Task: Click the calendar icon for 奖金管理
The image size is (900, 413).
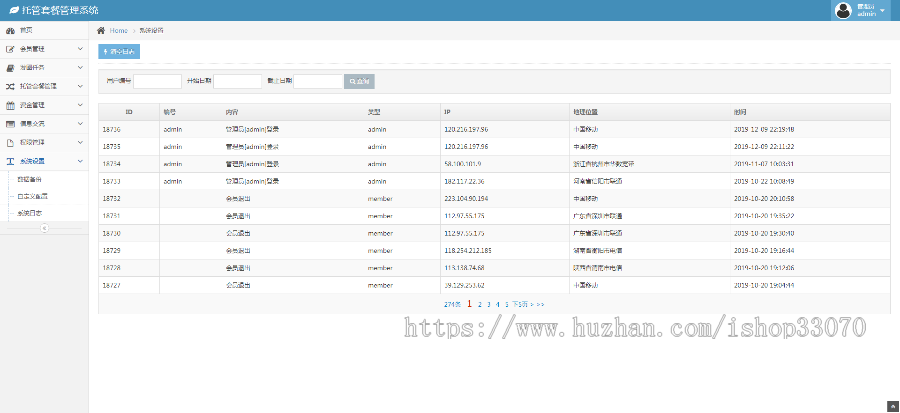Action: click(10, 105)
